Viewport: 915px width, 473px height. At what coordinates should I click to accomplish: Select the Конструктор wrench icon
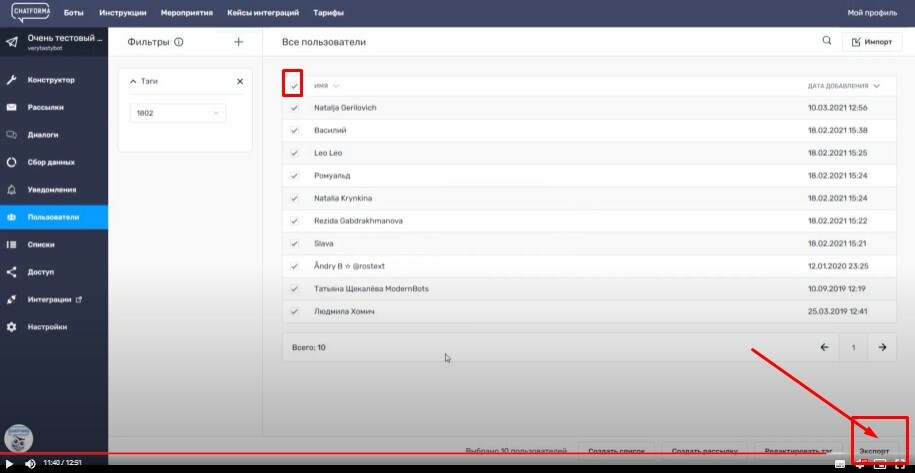(12, 80)
